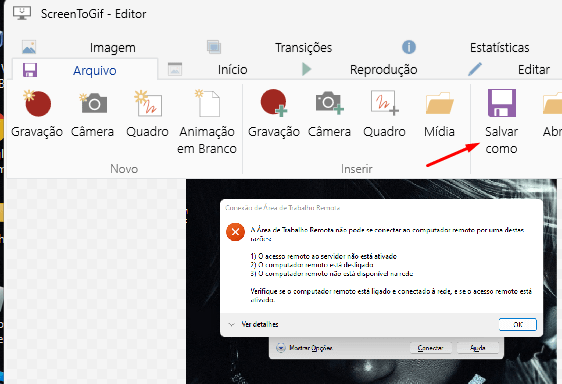
Task: Switch to the Reprodução tab
Action: (x=359, y=69)
